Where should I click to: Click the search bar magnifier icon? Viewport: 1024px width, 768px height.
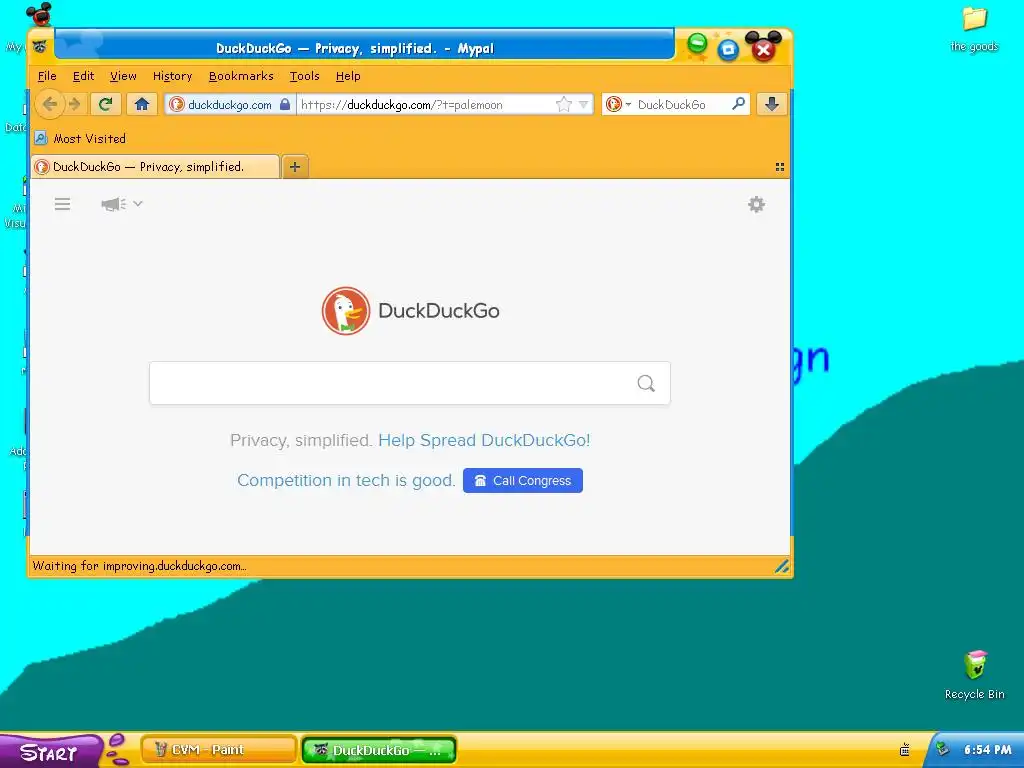point(739,104)
